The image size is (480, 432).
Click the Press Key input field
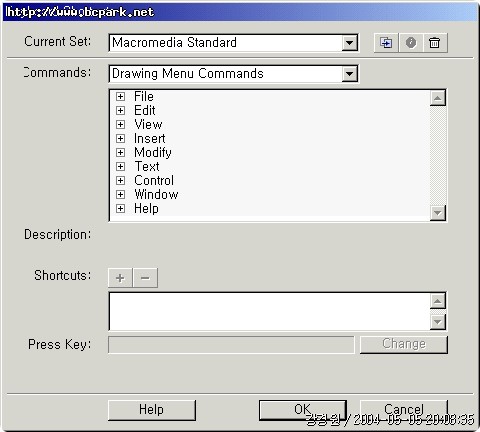231,344
